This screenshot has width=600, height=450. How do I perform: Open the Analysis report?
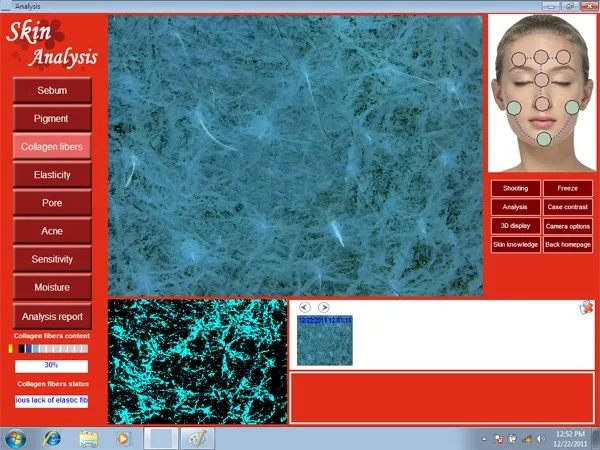click(x=52, y=316)
